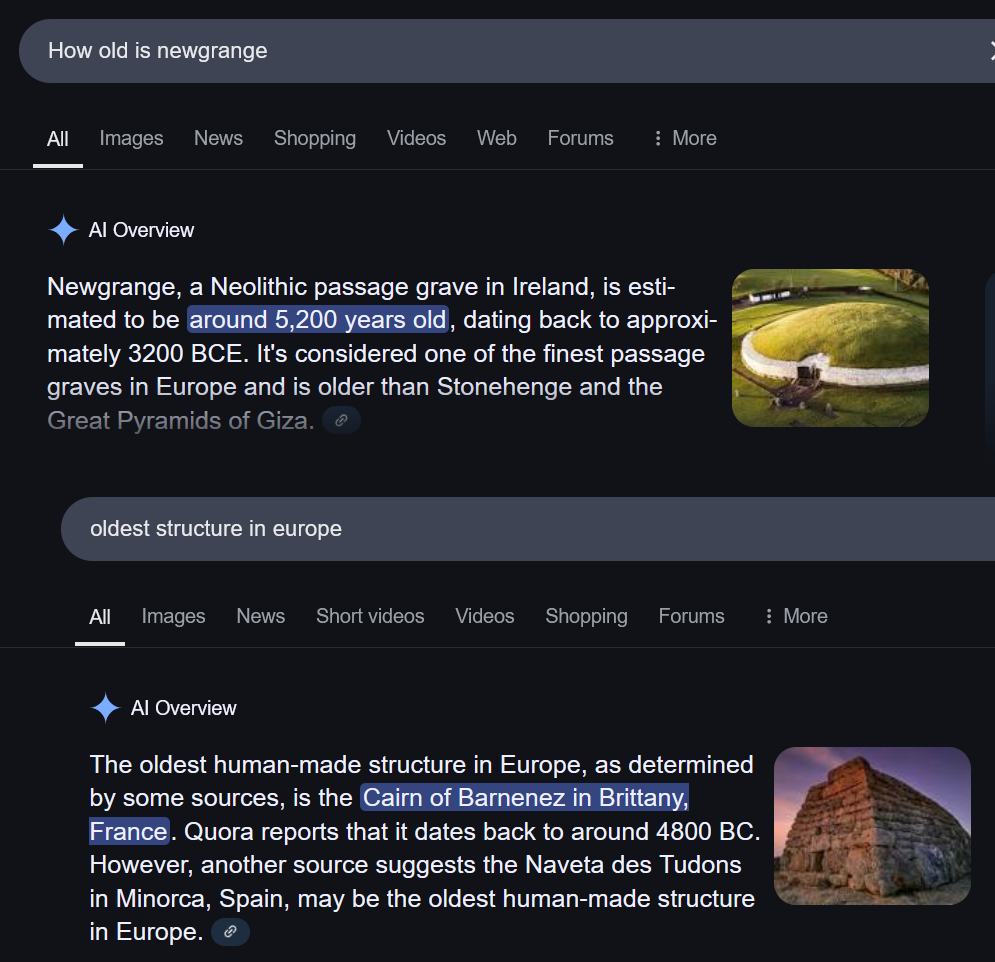Select the All tab under the Newgrange search
Image resolution: width=995 pixels, height=962 pixels.
click(x=58, y=139)
